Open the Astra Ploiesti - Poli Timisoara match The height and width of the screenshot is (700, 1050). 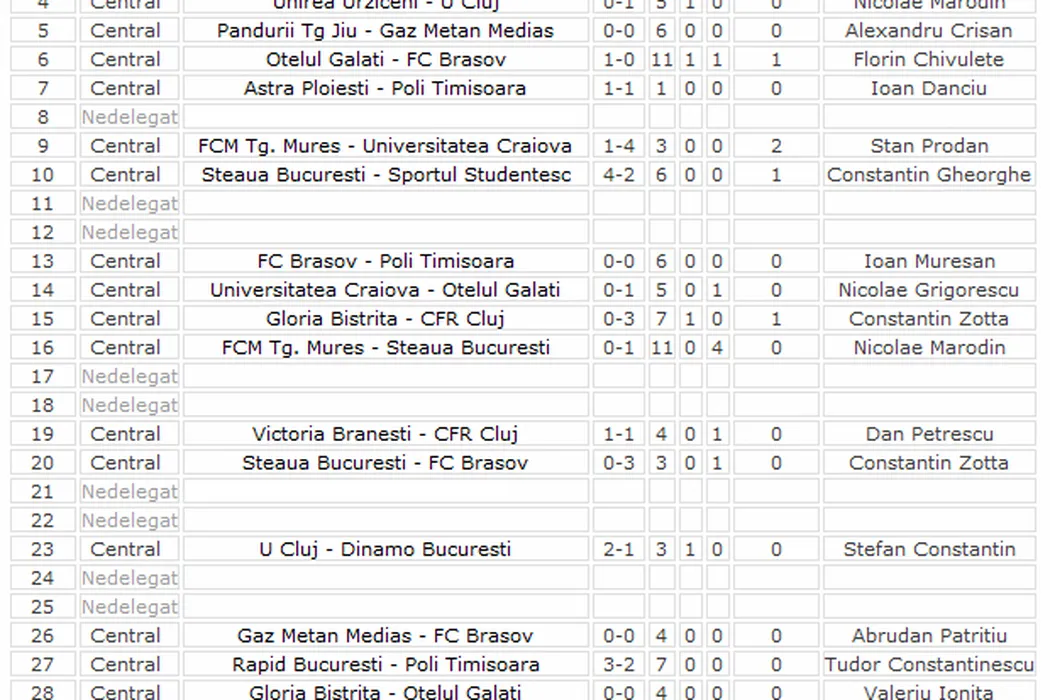(x=385, y=89)
